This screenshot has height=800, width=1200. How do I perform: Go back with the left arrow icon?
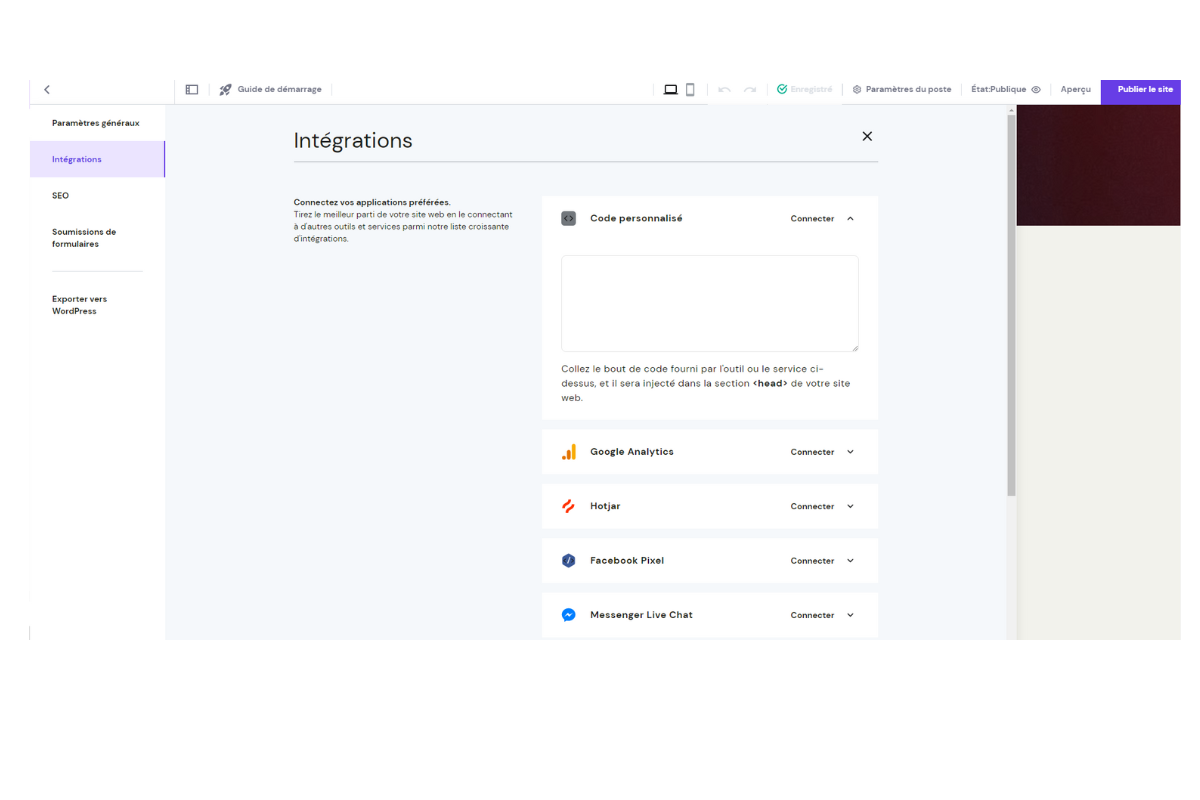coord(47,90)
